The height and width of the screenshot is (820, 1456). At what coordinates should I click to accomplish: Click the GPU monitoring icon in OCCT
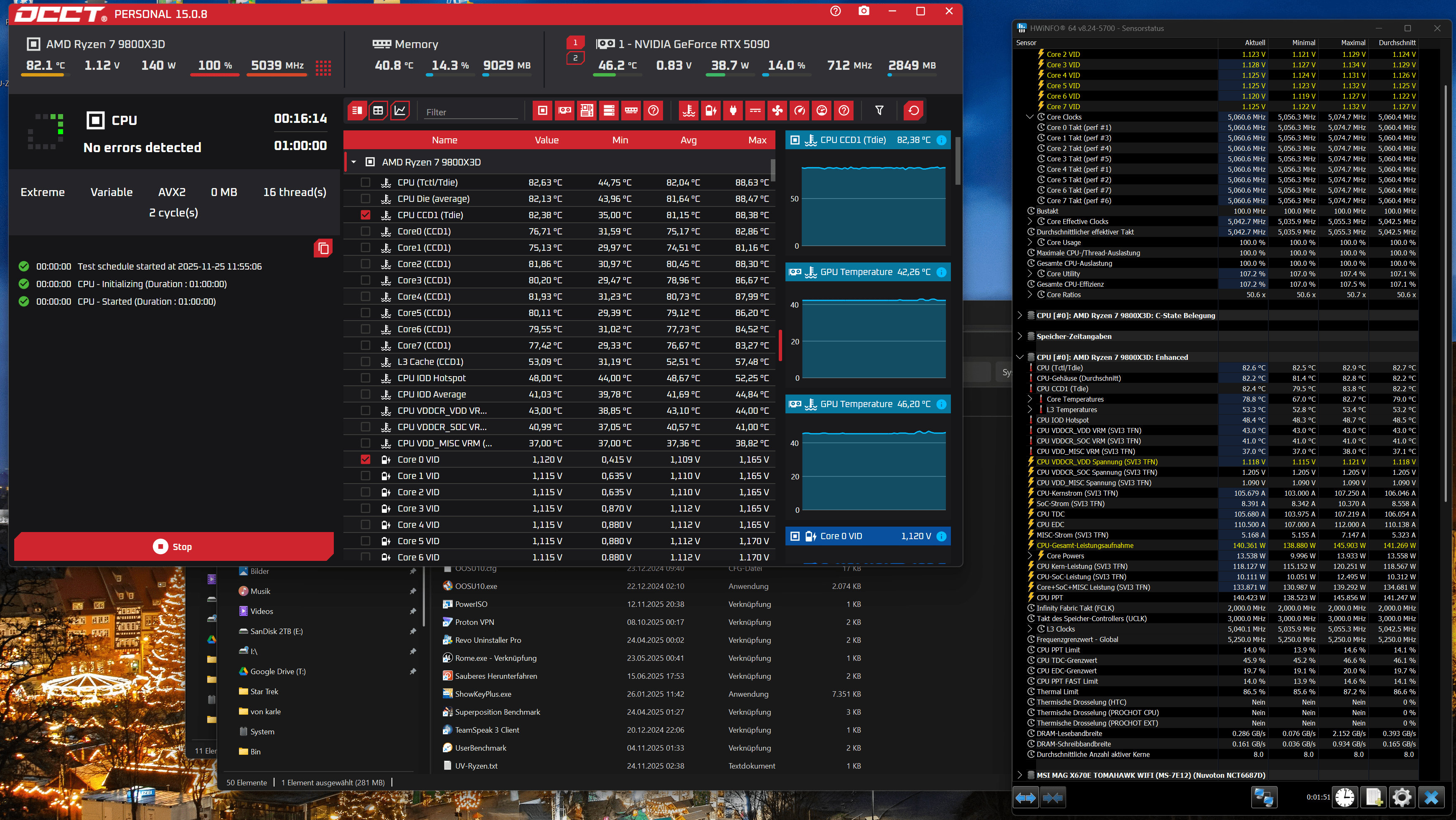[564, 111]
